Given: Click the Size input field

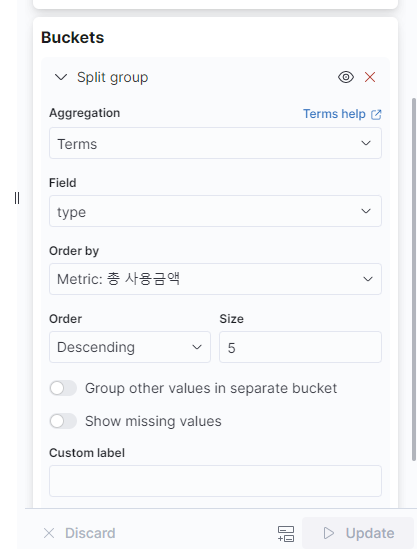Looking at the screenshot, I should [x=300, y=347].
